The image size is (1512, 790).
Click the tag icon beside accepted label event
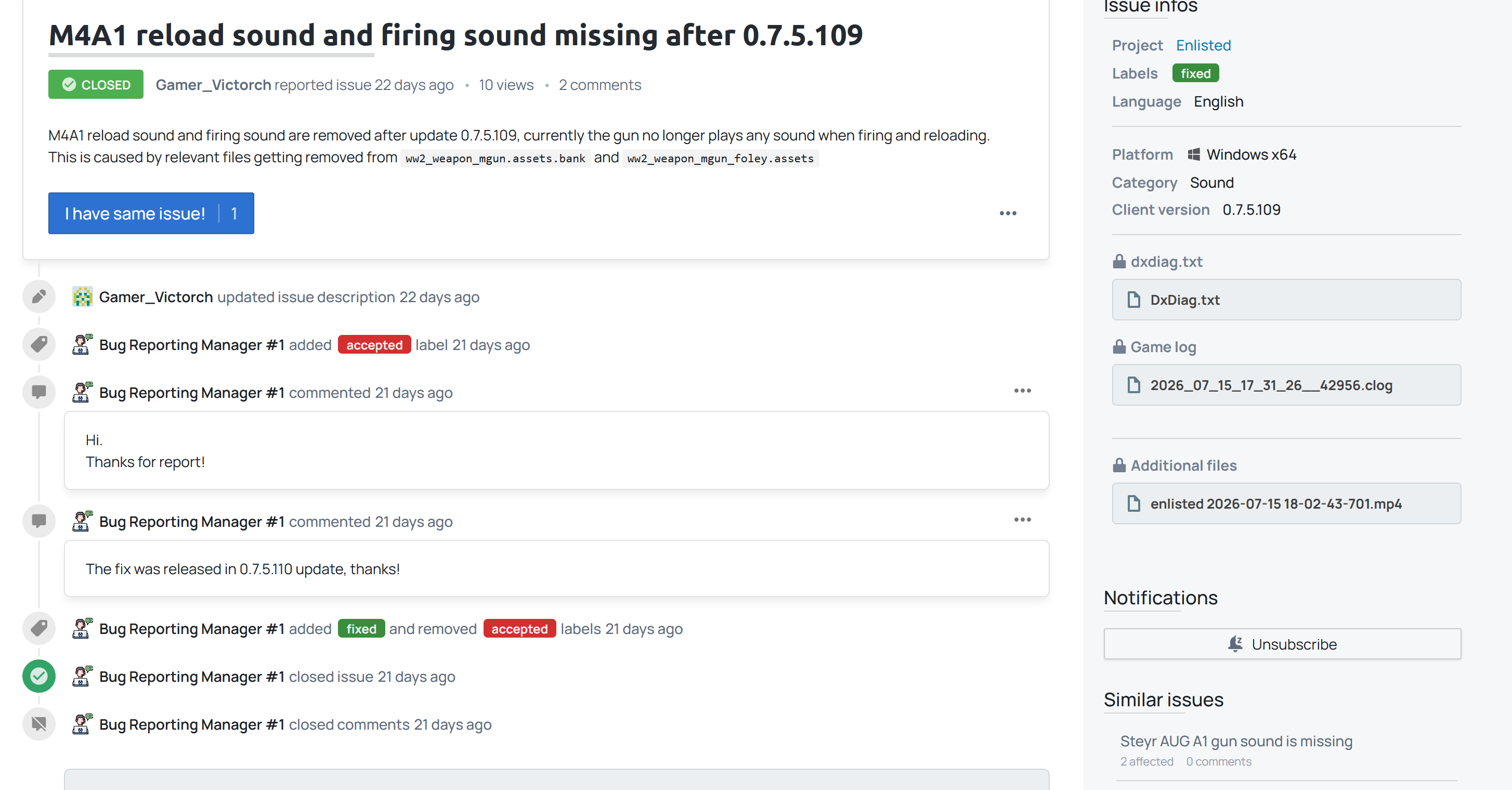pos(39,344)
